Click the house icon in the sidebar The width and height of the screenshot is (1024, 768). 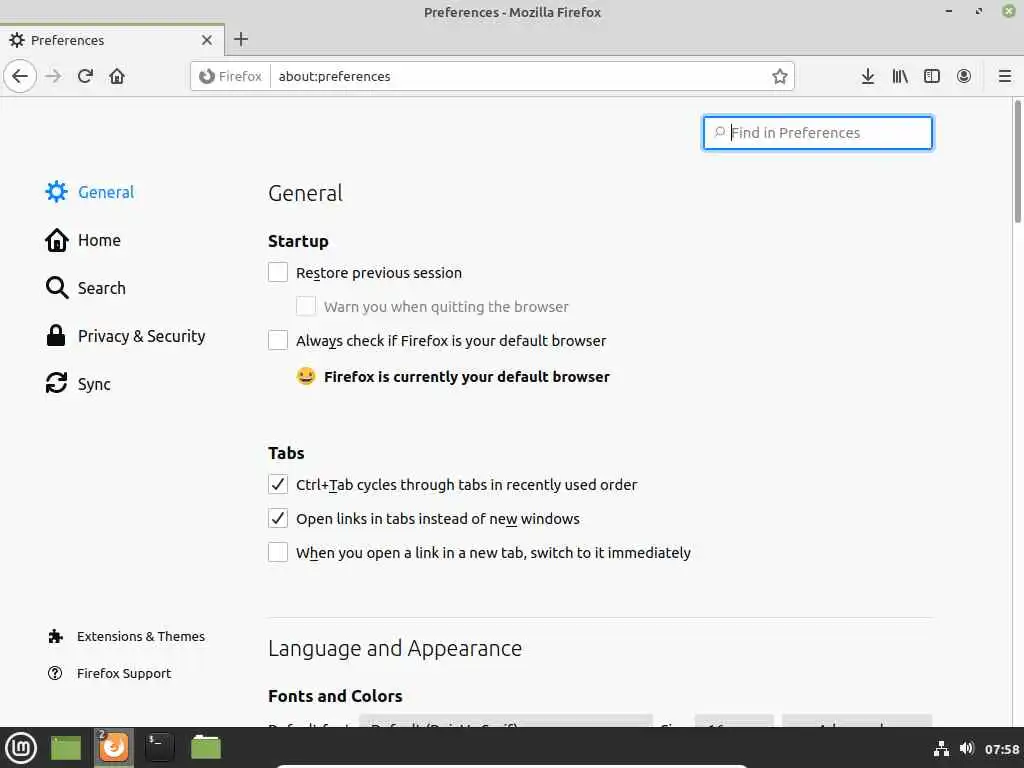click(x=56, y=240)
